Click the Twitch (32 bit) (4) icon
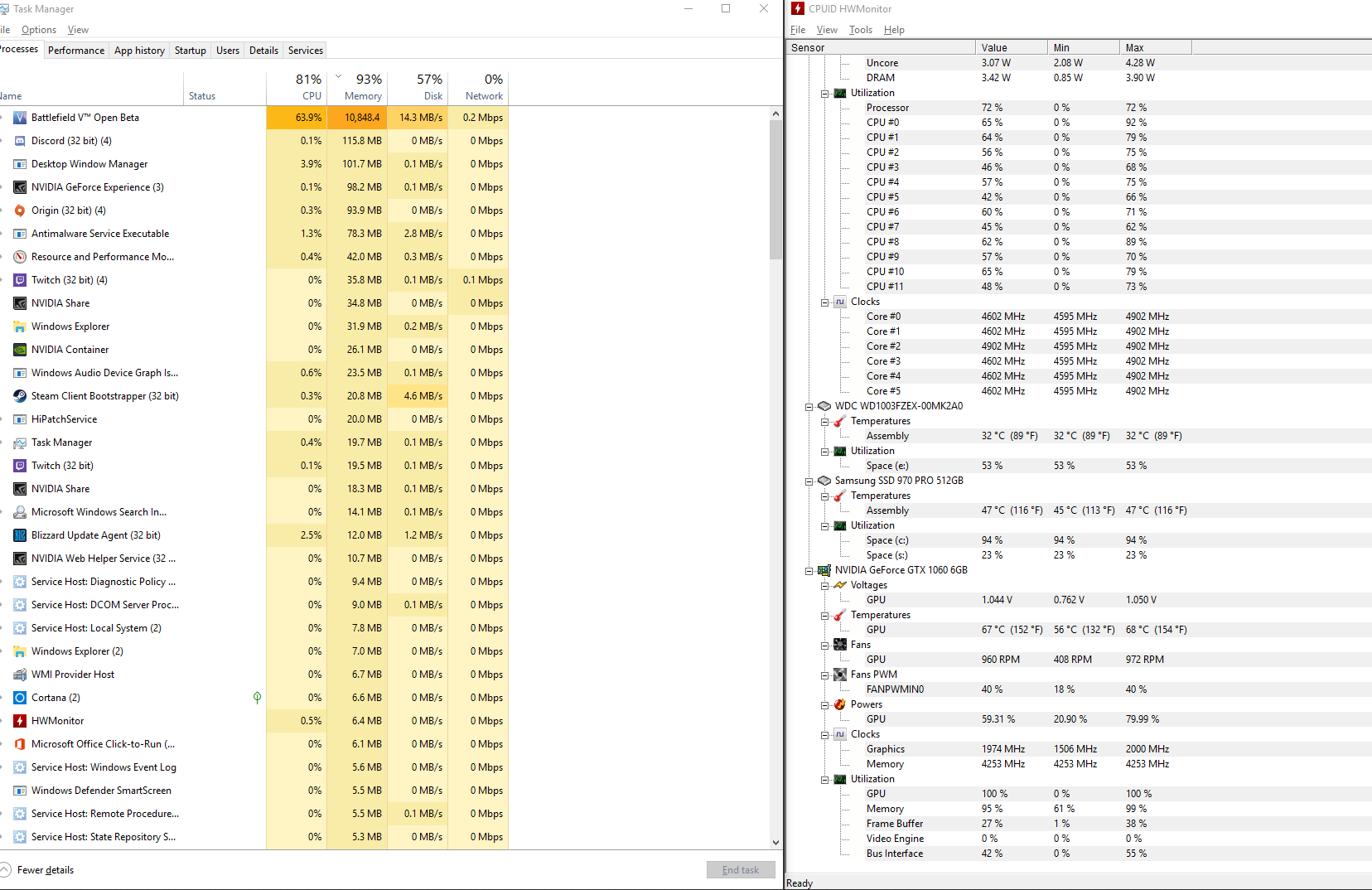This screenshot has width=1372, height=890. coord(20,280)
